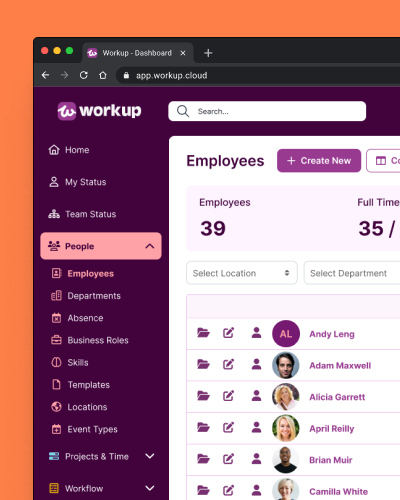Open the folder icon for April Reilly
Screen dimensions: 400x500
(203, 427)
